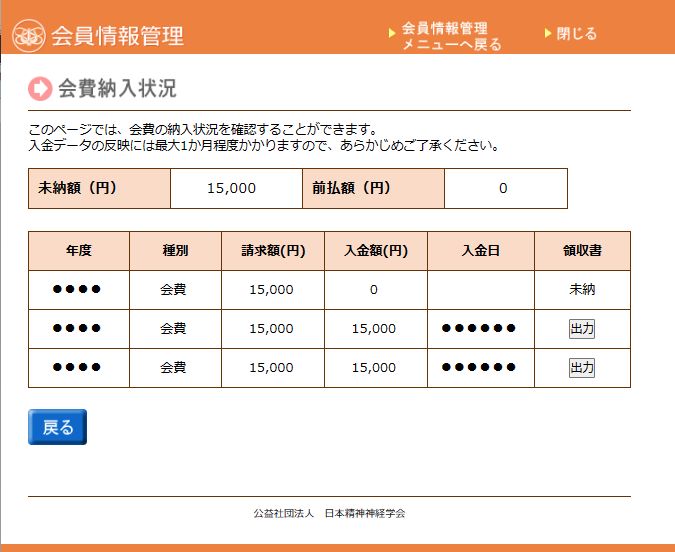675x552 pixels.
Task: Click the 入金日 column header
Action: (x=481, y=251)
